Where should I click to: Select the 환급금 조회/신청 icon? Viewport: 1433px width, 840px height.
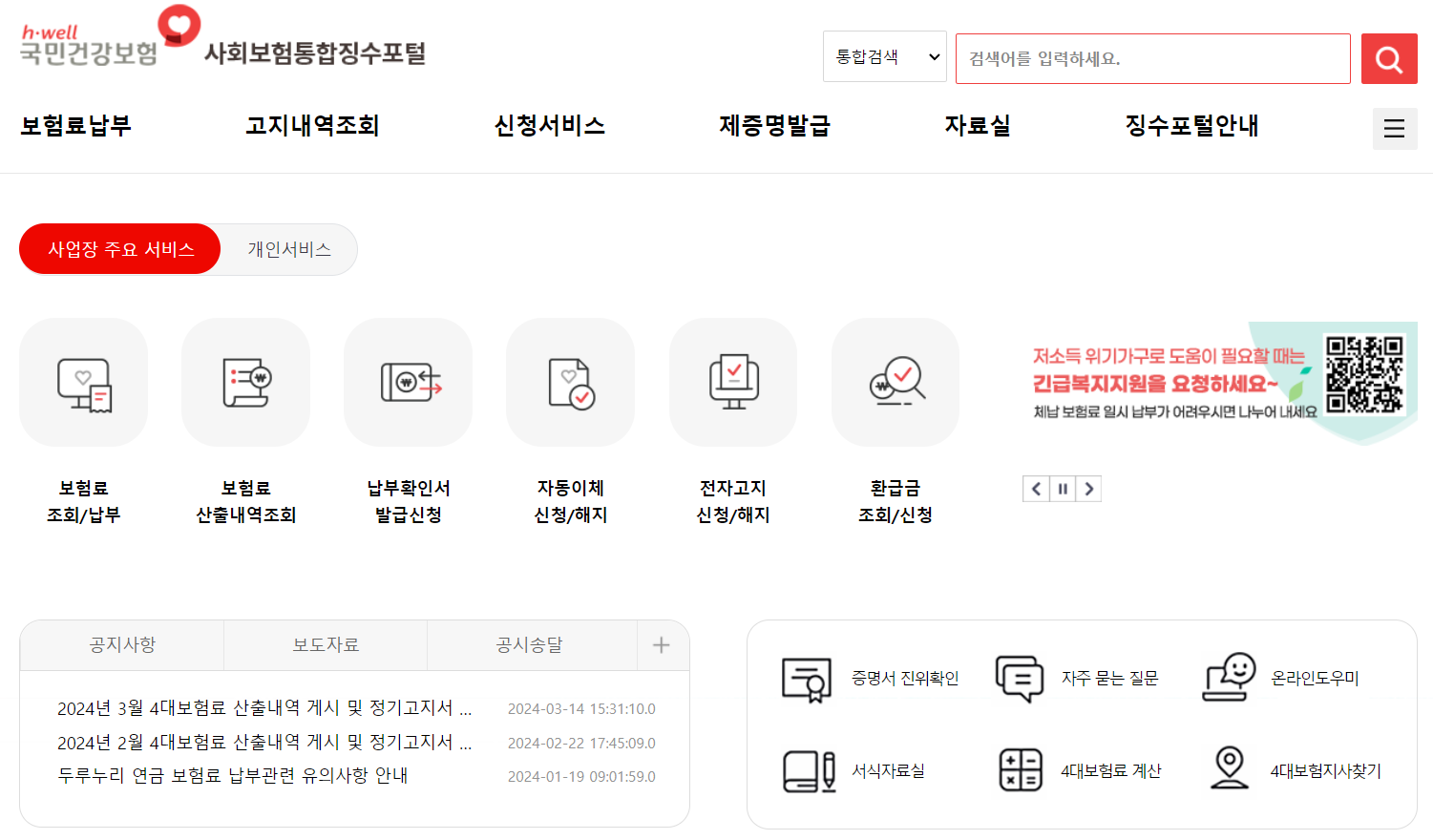(895, 382)
